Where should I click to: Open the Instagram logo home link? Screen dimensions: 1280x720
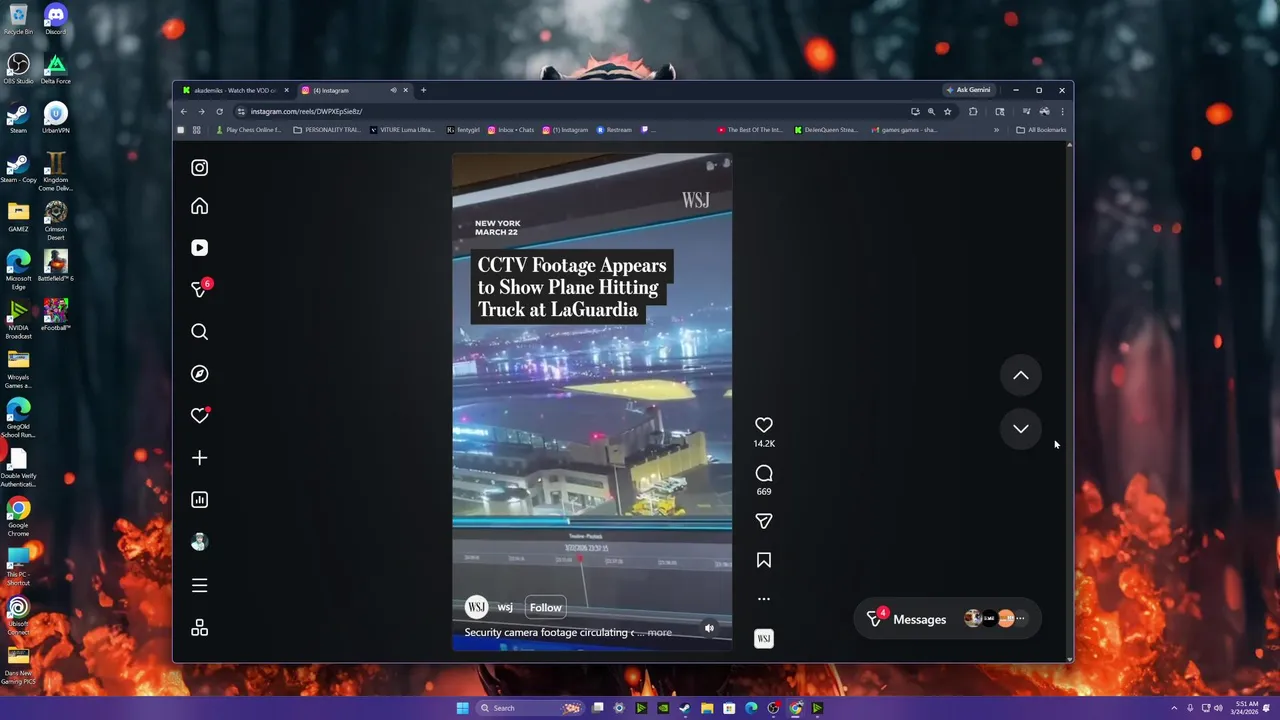200,168
